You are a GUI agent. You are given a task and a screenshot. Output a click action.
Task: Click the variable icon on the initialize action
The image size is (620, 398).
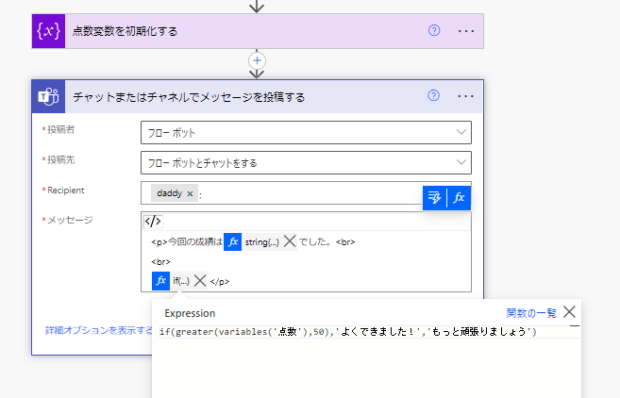48,31
